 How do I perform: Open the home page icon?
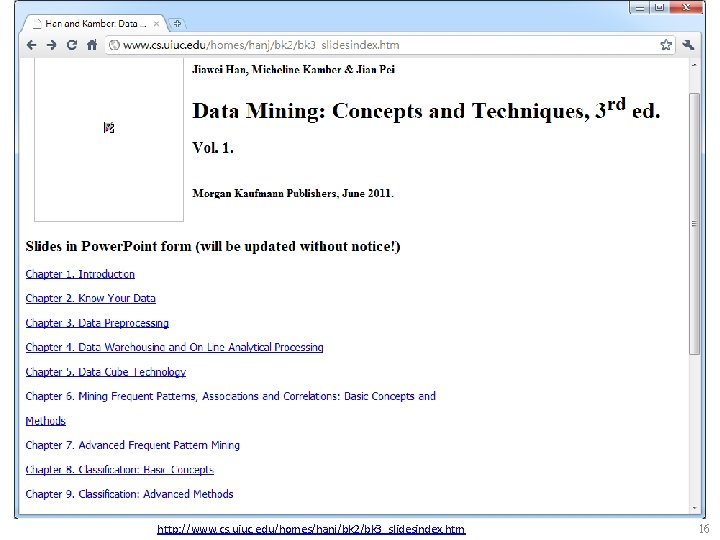[x=92, y=45]
